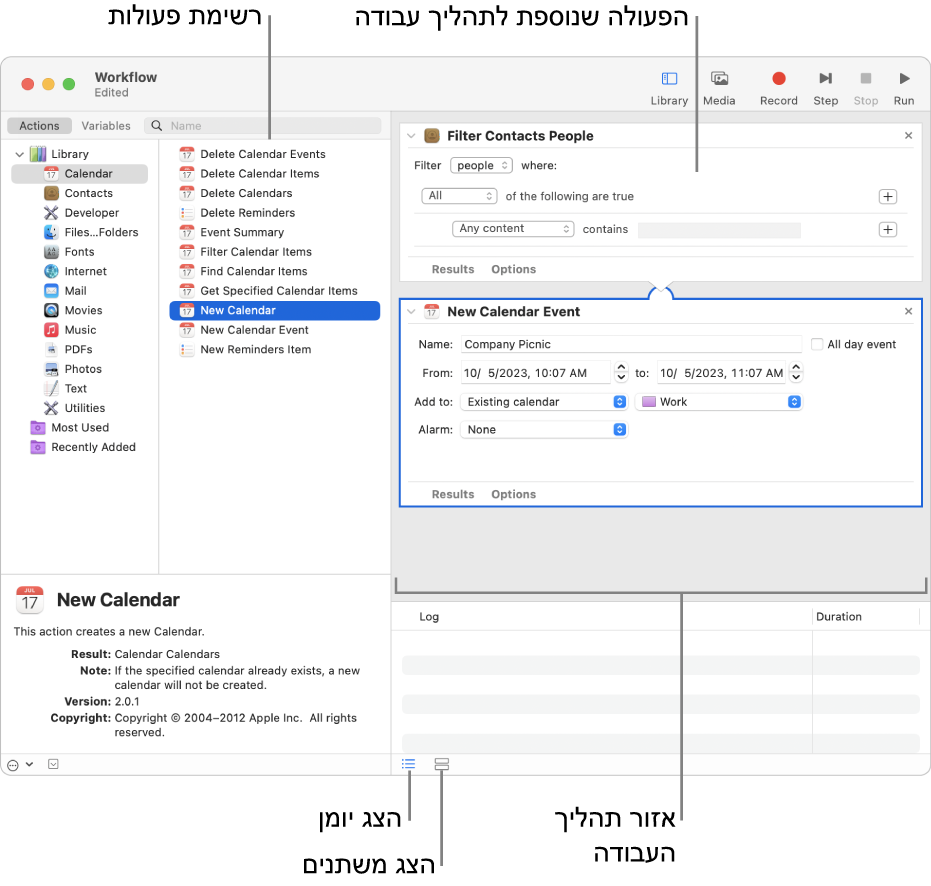
Task: Open Results of New Calendar Event
Action: click(x=452, y=495)
